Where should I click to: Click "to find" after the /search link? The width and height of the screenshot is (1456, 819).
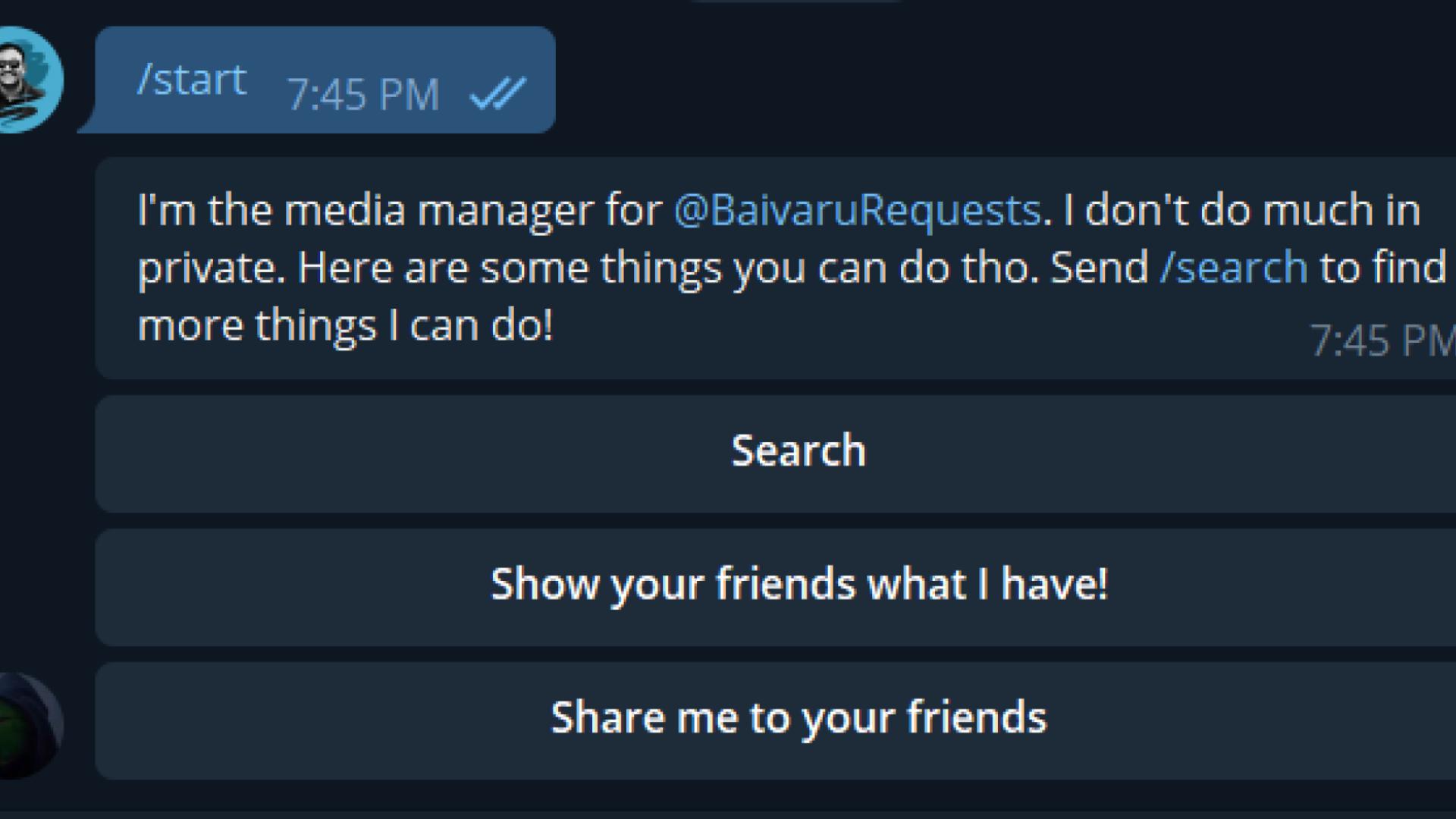coord(1383,268)
